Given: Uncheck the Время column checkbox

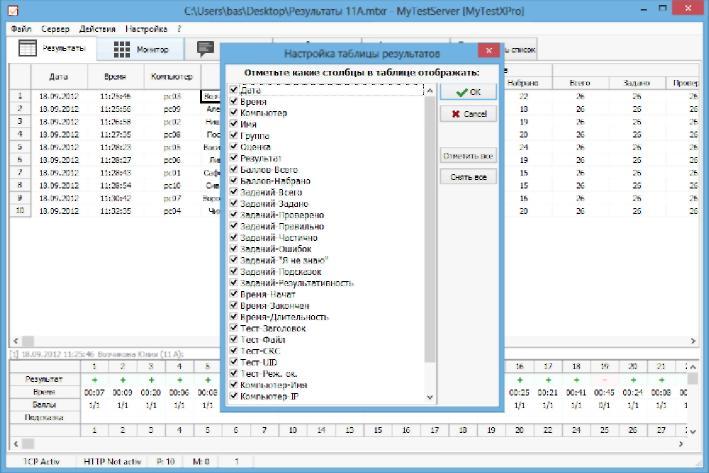Looking at the screenshot, I should (233, 101).
